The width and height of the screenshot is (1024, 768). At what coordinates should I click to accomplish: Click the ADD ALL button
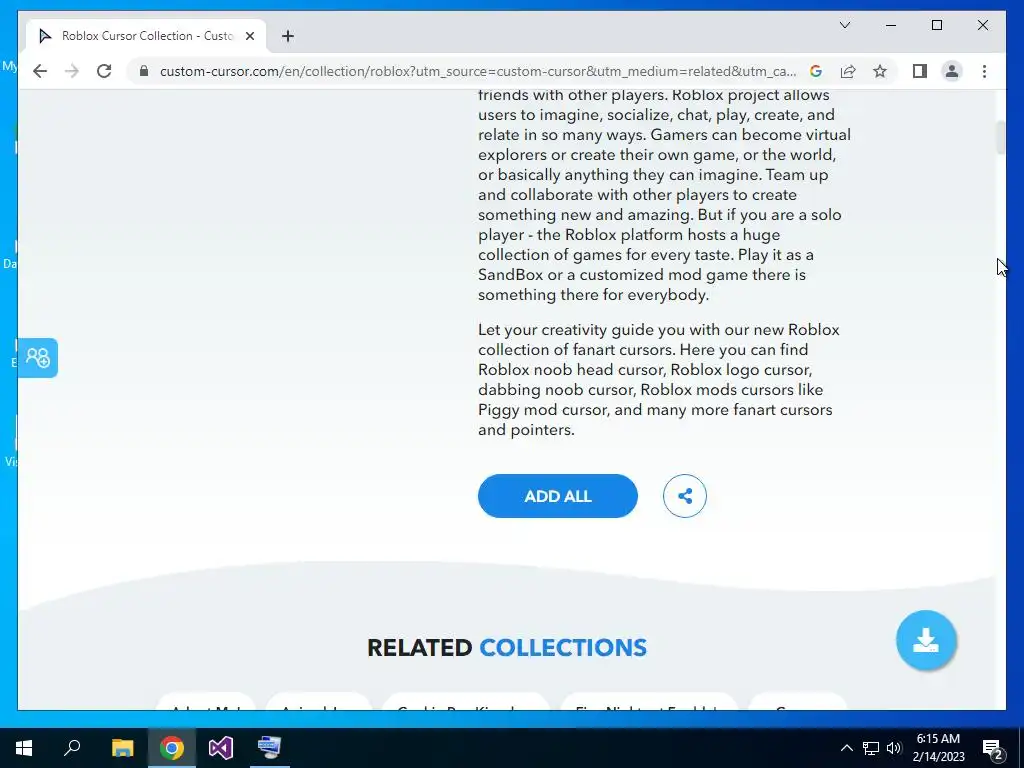tap(557, 496)
